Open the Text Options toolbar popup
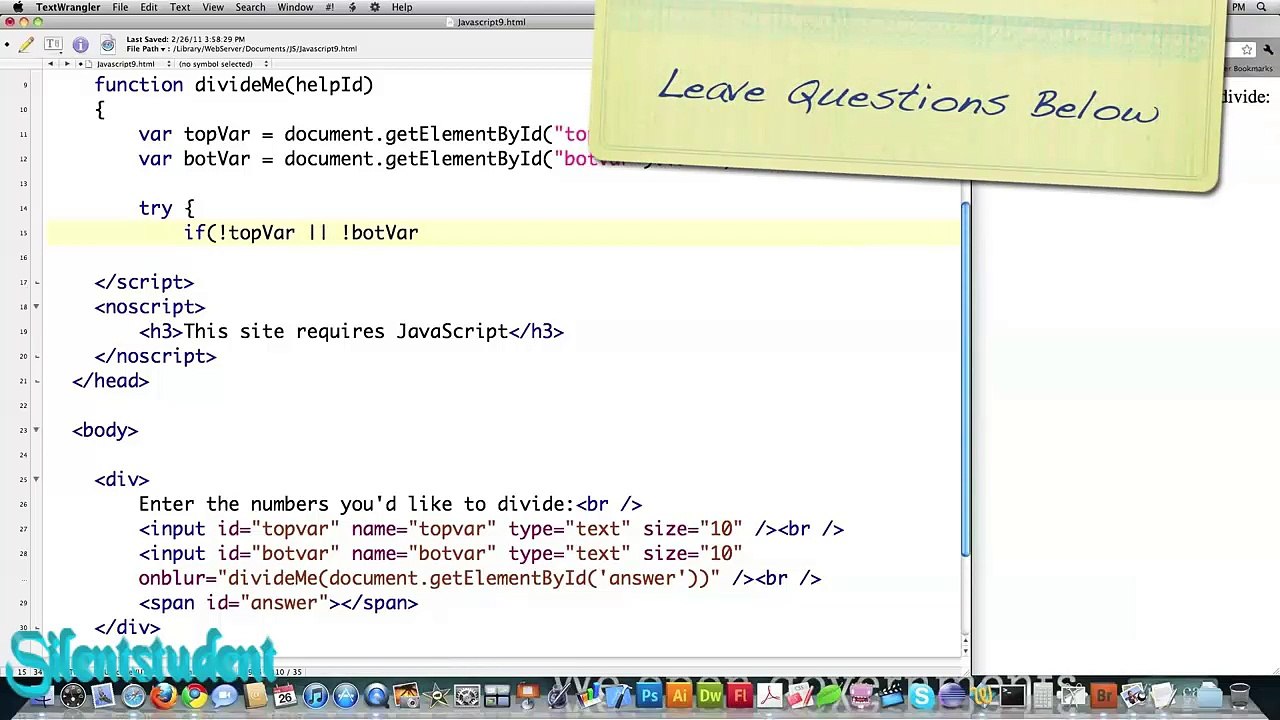Screen dimensions: 1280x720 (x=53, y=44)
